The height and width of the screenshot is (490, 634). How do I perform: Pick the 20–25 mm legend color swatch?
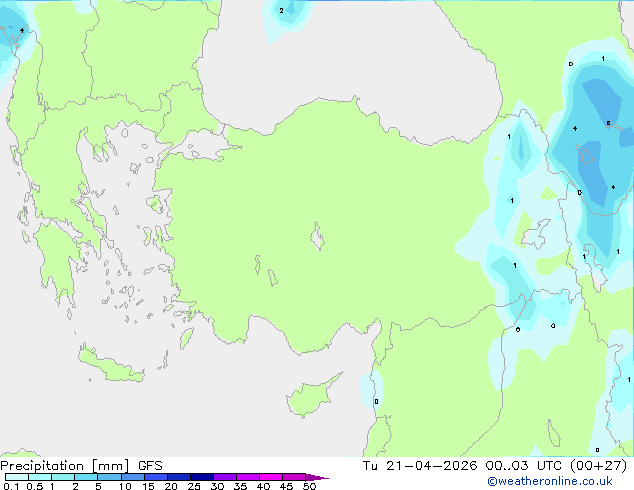(179, 477)
